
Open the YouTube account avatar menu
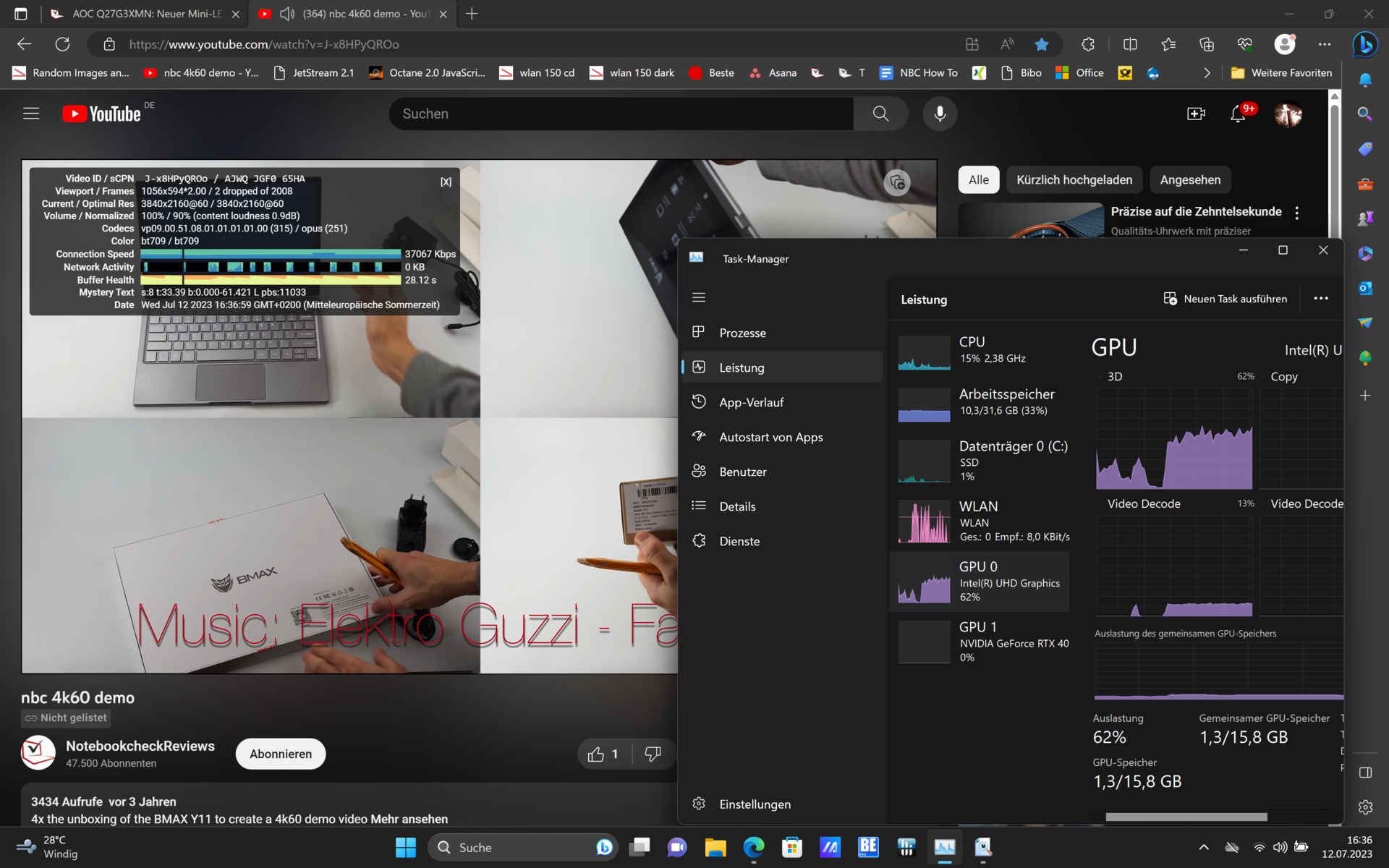(x=1288, y=114)
